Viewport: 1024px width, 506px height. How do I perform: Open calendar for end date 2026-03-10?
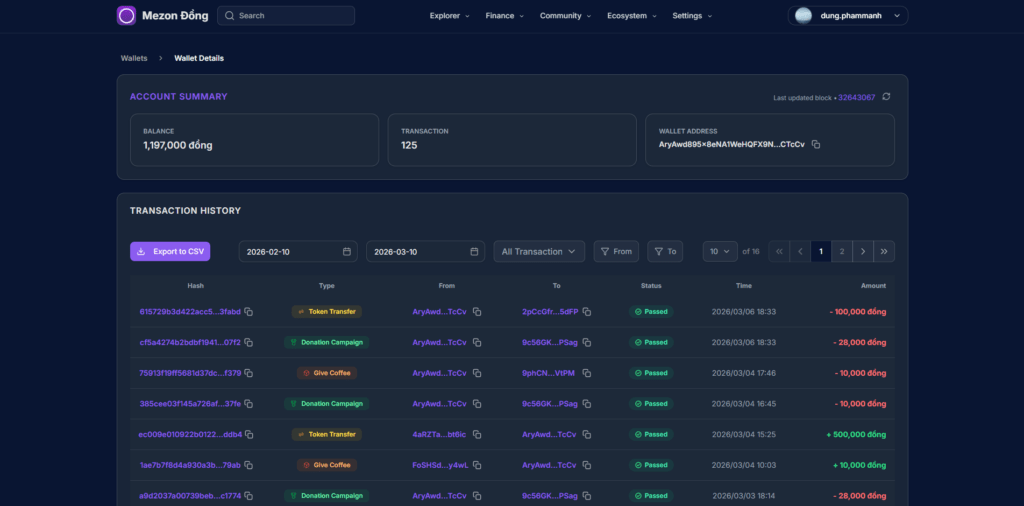[x=474, y=252]
